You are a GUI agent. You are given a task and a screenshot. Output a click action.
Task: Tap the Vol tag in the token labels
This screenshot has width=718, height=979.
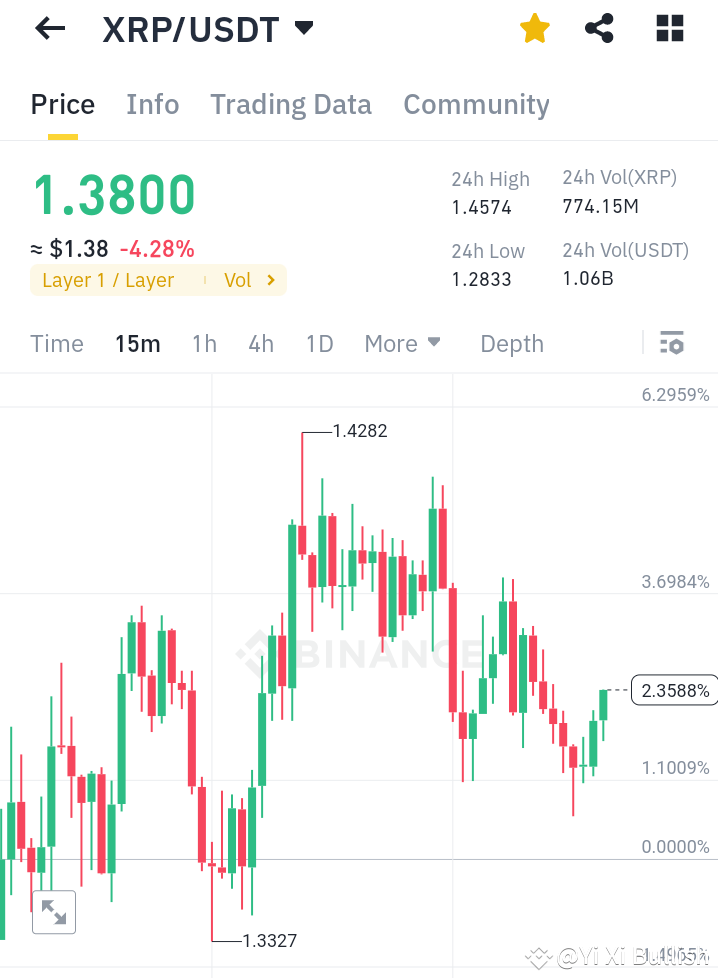click(x=236, y=280)
